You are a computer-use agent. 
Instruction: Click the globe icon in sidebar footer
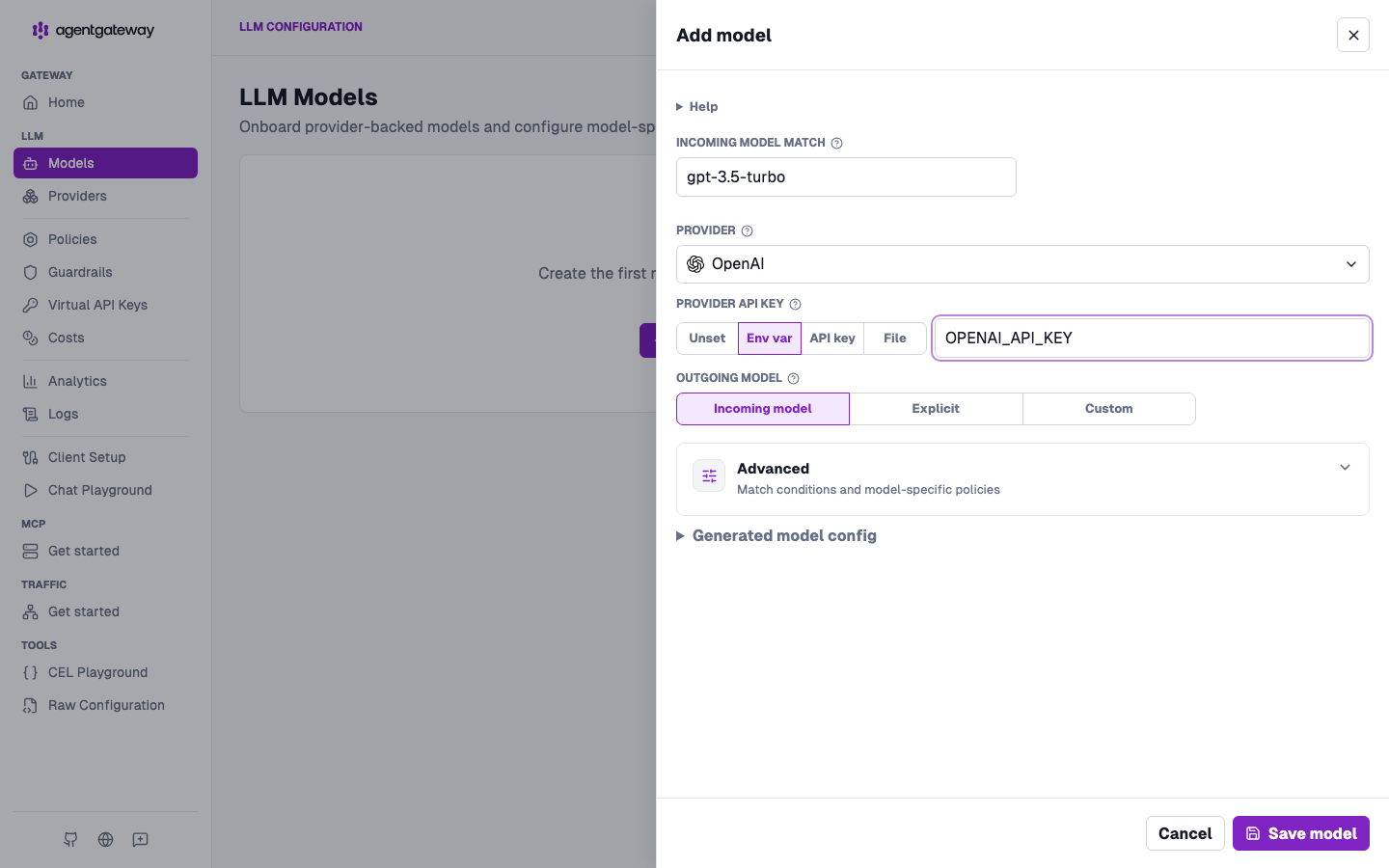point(105,839)
